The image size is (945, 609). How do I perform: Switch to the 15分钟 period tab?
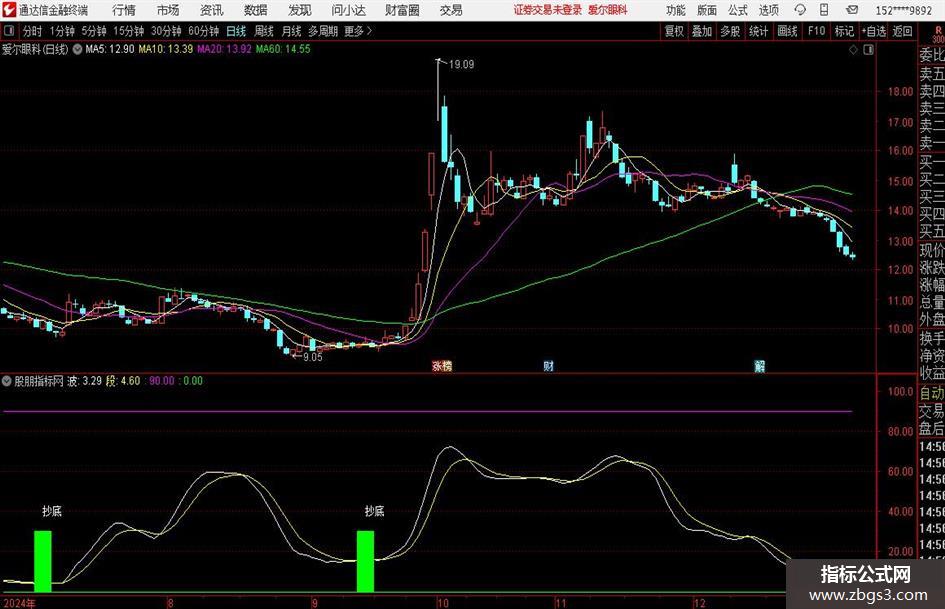128,31
